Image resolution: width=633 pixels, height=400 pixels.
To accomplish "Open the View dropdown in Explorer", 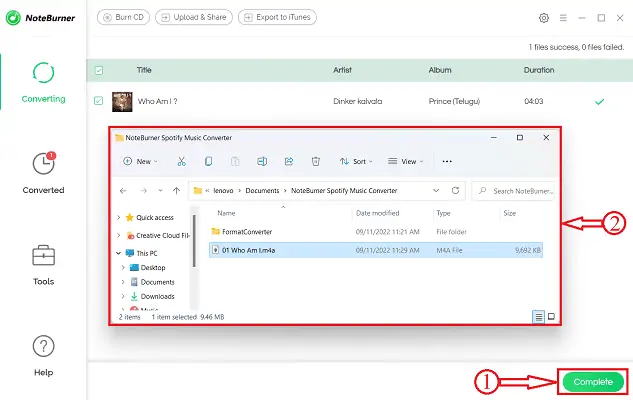I will [x=405, y=161].
